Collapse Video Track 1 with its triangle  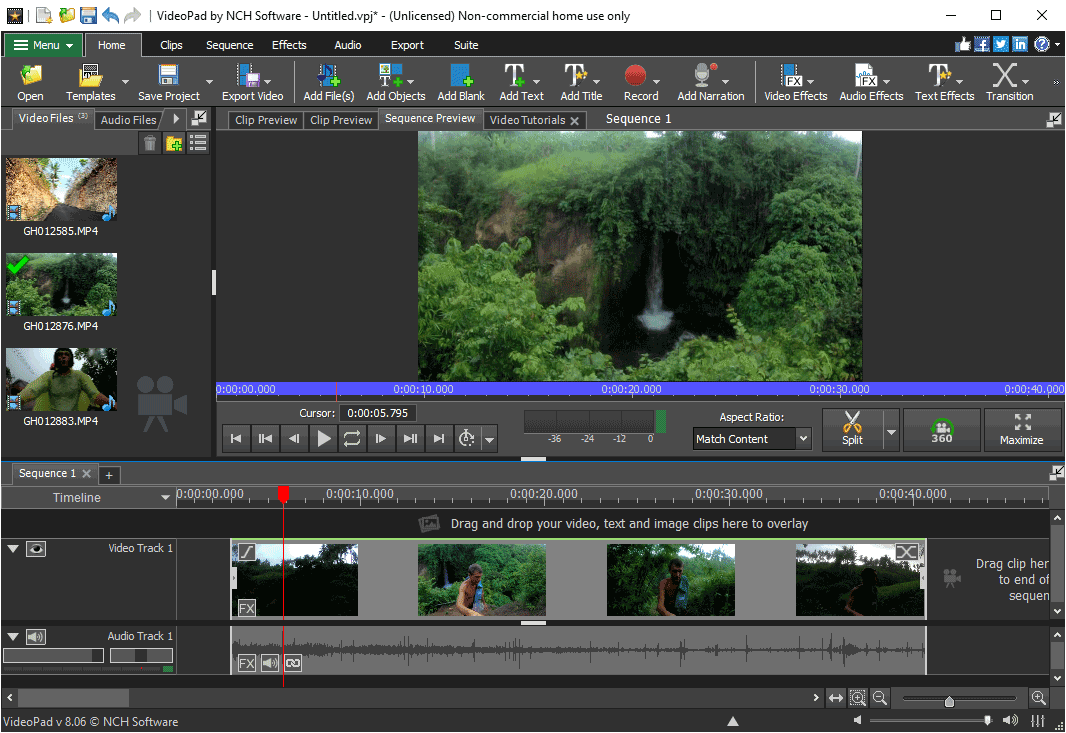(x=13, y=548)
